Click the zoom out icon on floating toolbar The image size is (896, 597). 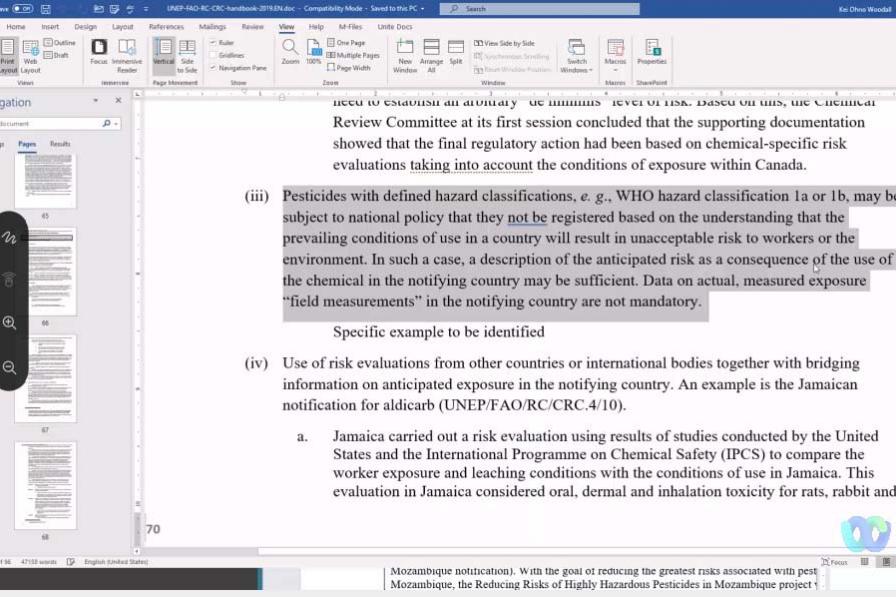tap(9, 367)
